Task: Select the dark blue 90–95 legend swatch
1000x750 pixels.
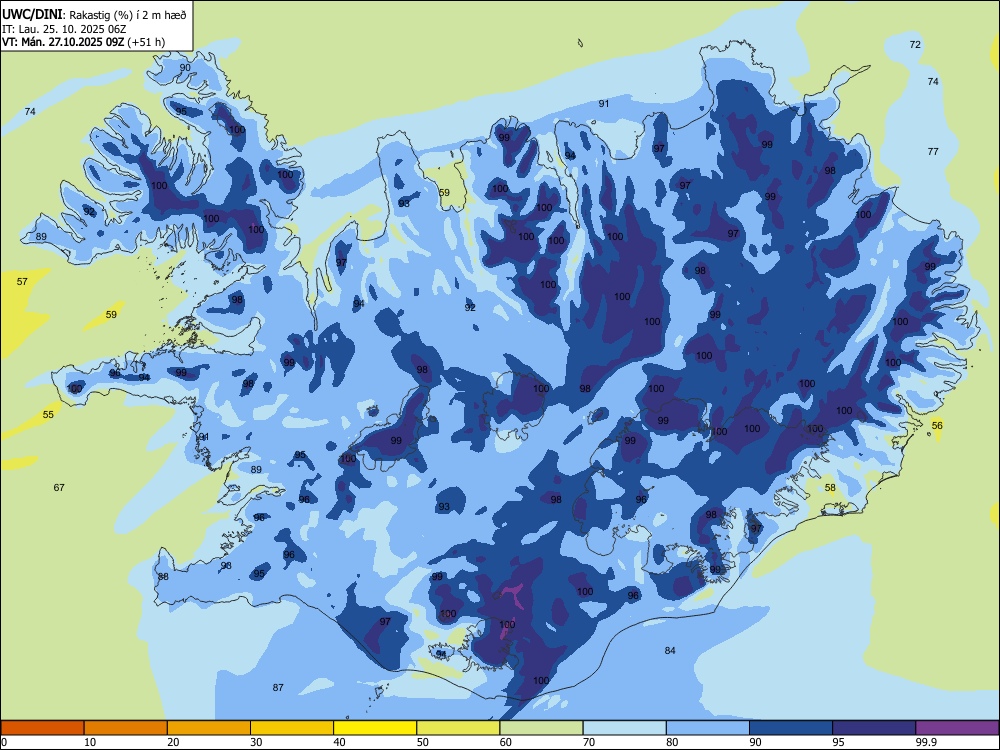Action: coord(791,728)
